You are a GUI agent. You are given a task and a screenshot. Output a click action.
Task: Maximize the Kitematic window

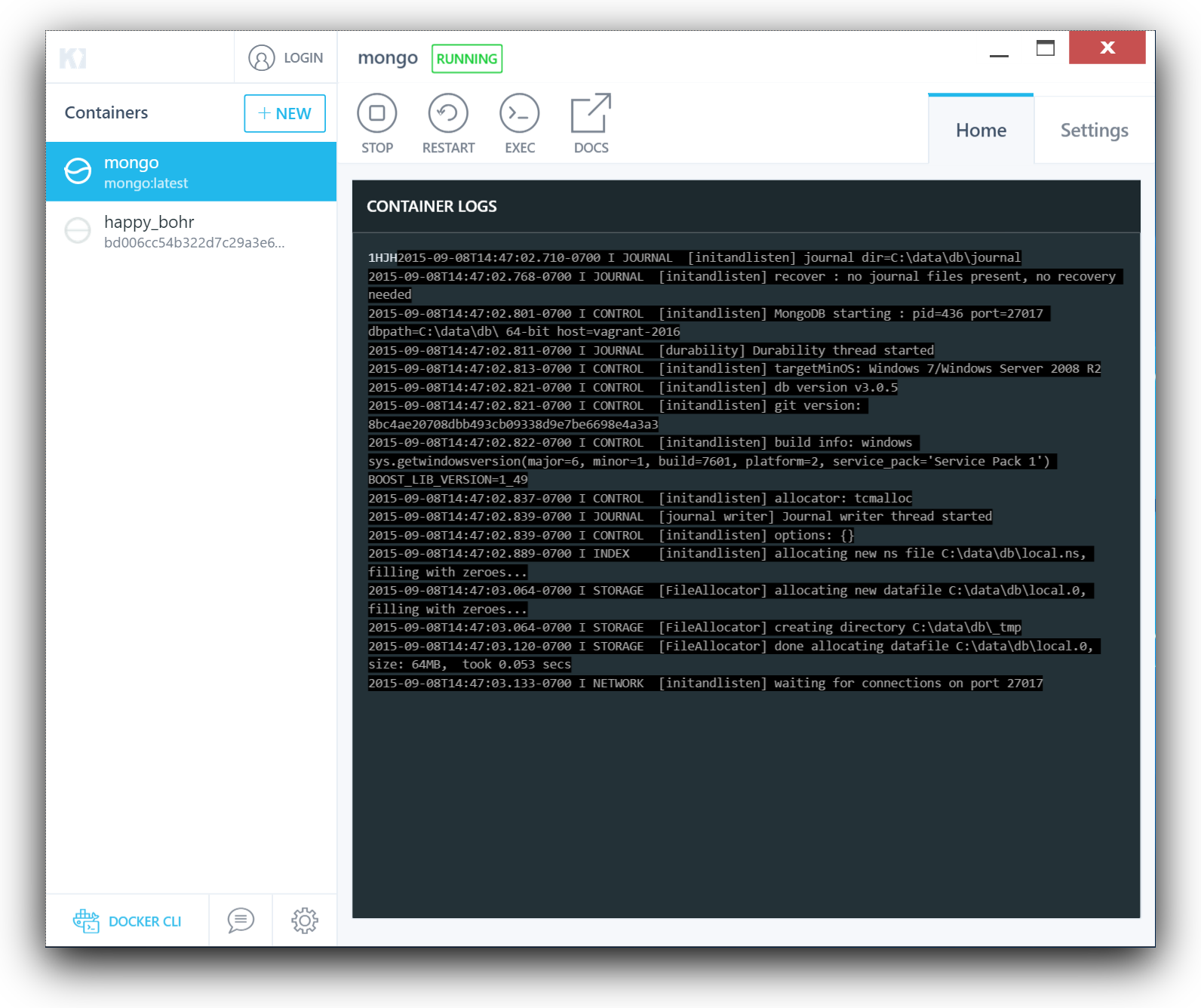1046,48
